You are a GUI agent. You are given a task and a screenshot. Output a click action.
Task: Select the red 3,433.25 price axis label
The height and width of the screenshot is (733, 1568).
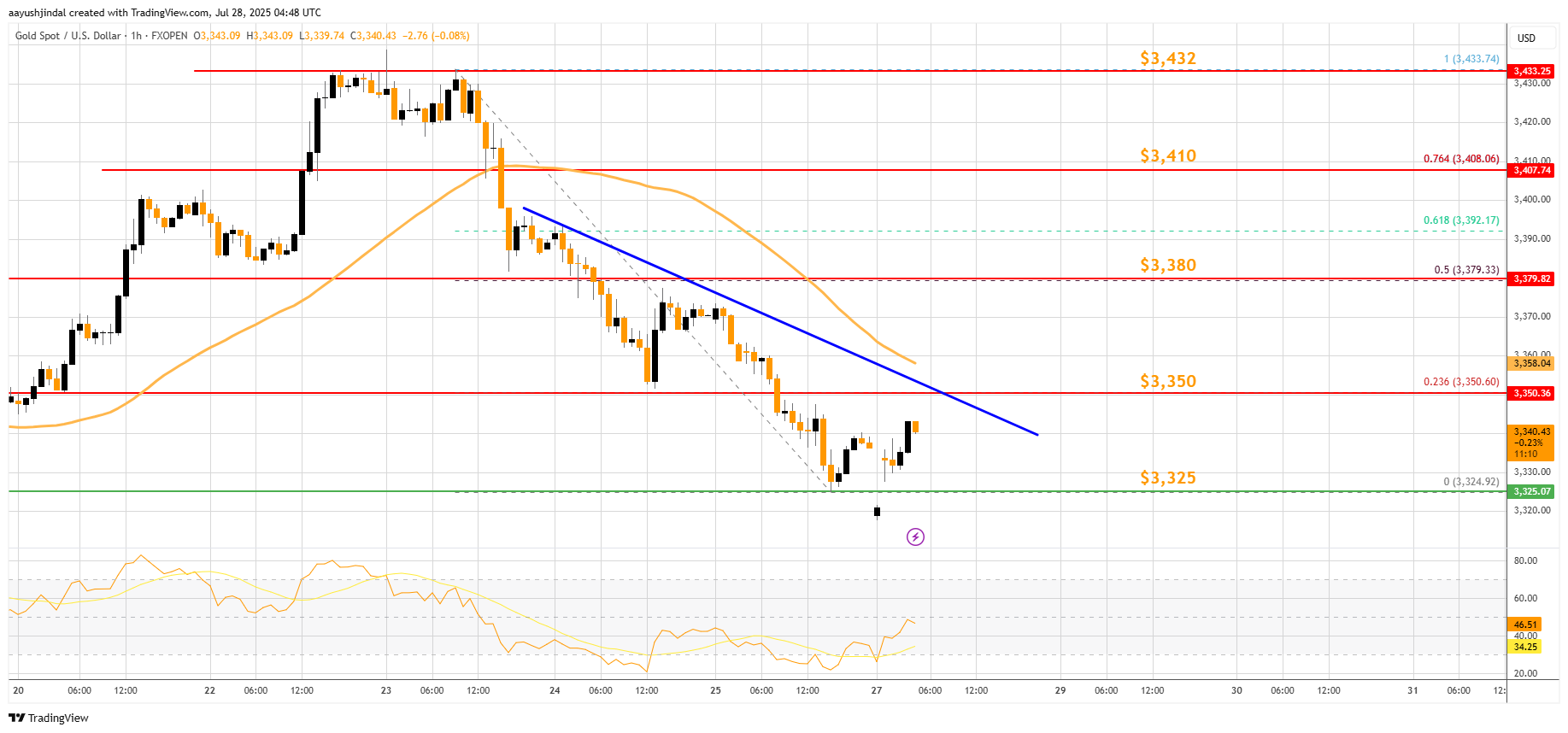(x=1531, y=71)
